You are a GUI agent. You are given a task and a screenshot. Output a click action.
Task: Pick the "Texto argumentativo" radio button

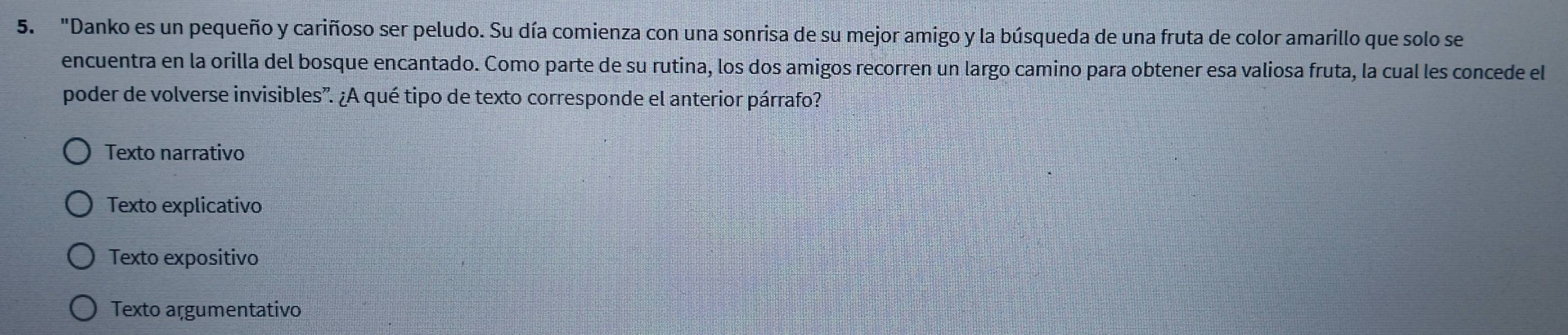tap(83, 310)
